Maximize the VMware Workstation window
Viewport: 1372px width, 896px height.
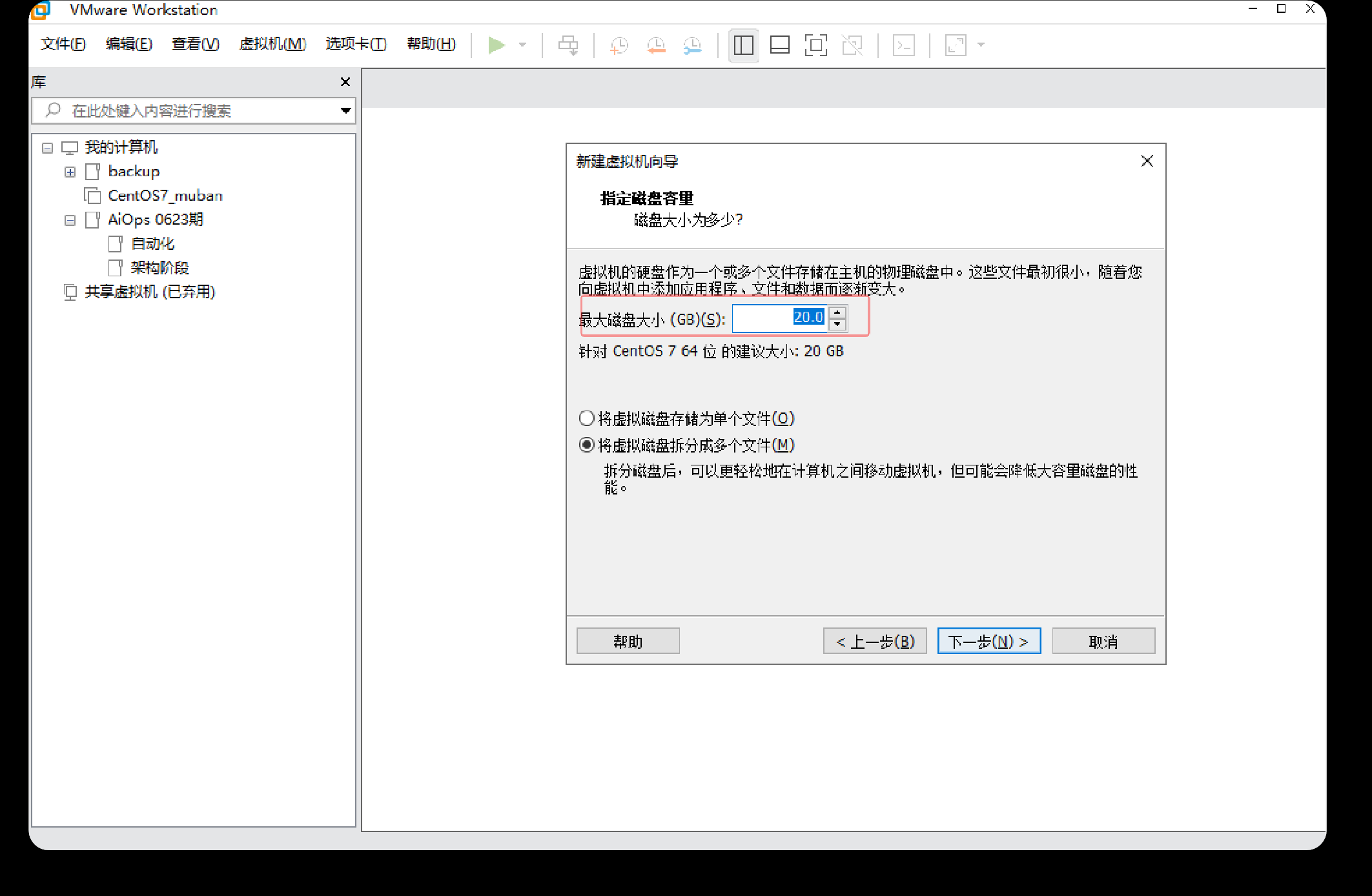coord(1282,9)
